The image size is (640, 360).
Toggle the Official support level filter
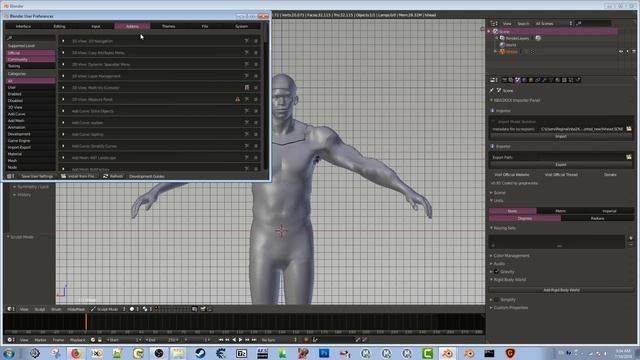[31, 53]
